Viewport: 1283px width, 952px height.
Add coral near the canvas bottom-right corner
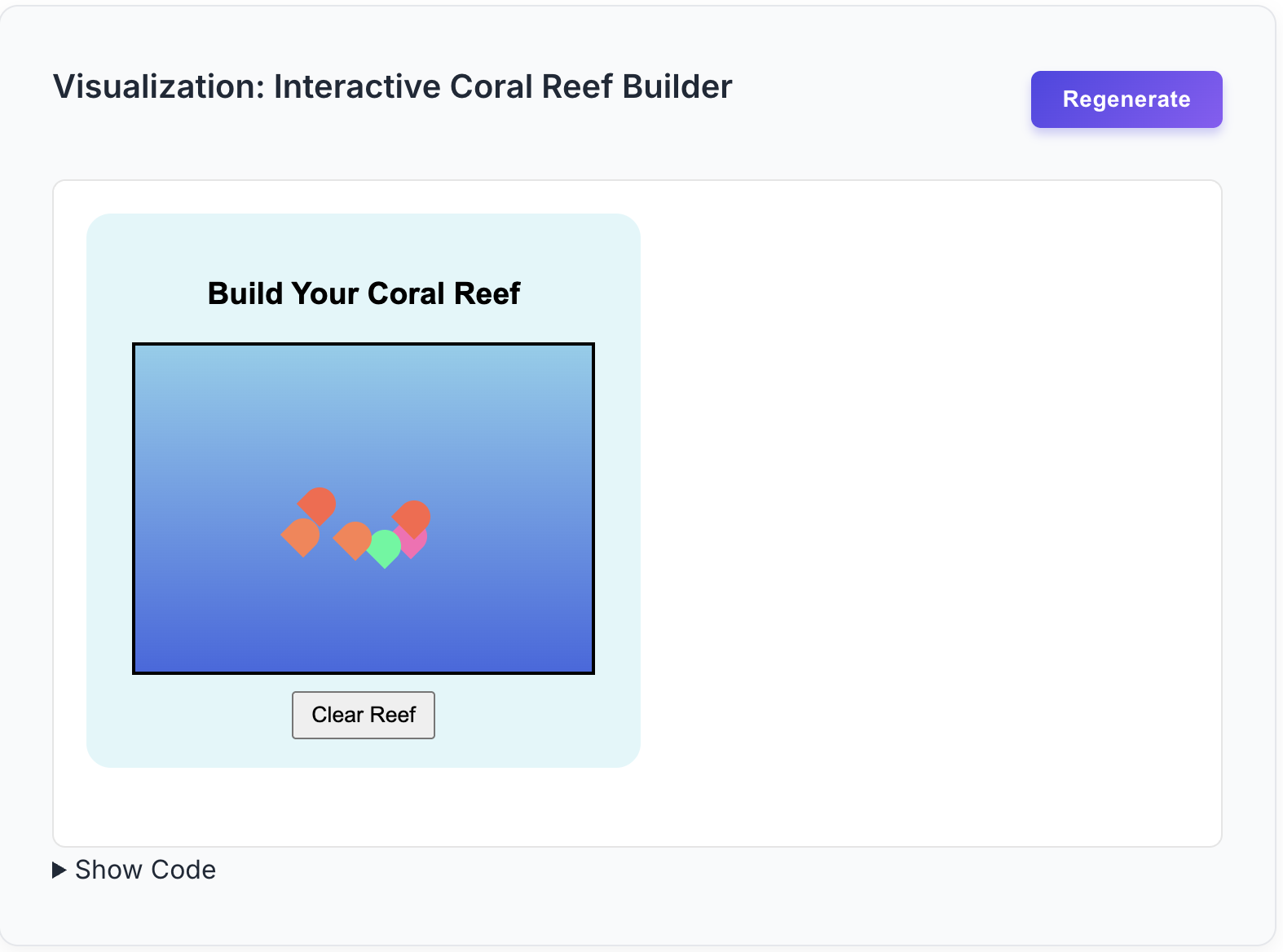tap(572, 653)
